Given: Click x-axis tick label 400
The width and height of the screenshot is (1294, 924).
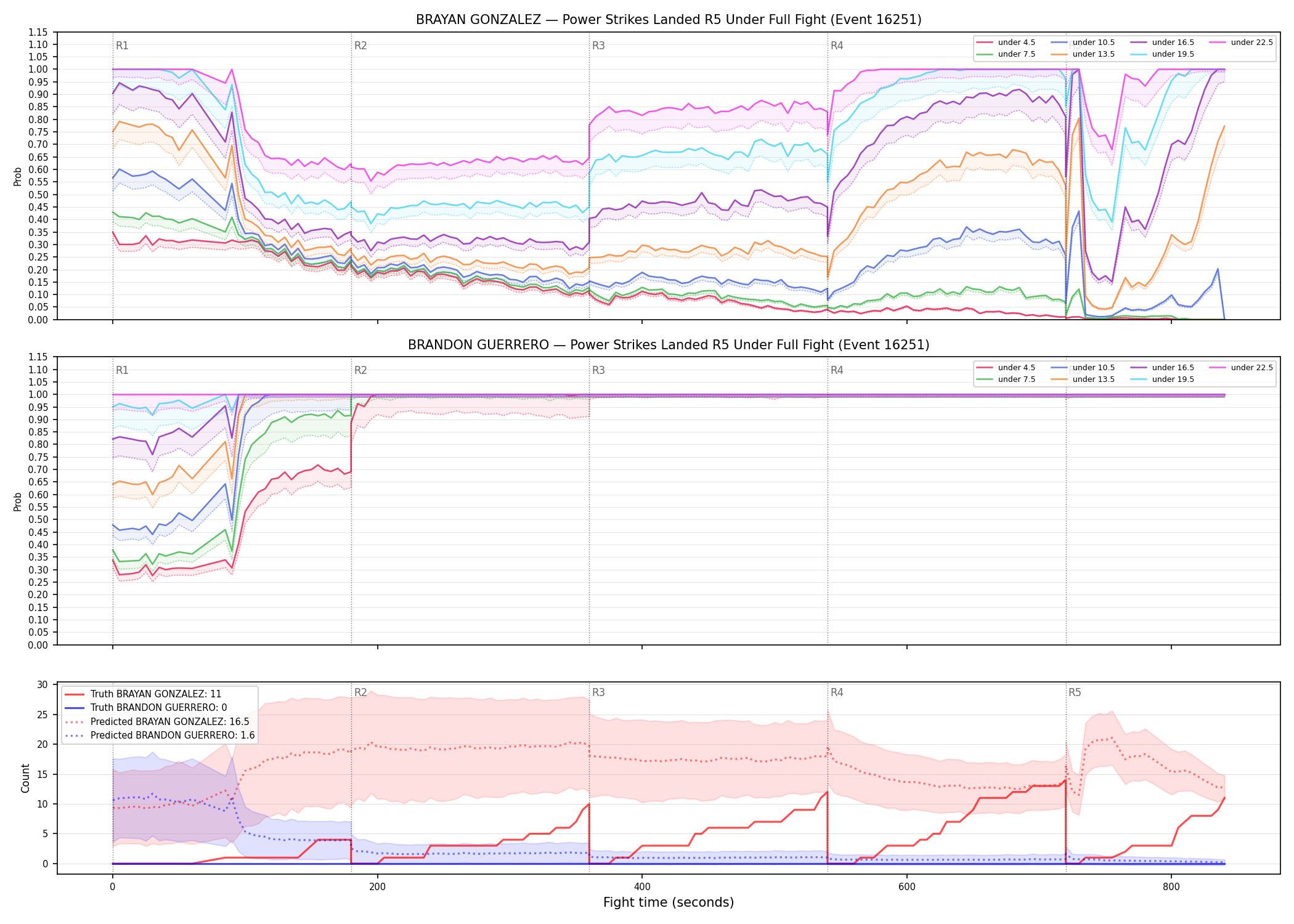Looking at the screenshot, I should pos(642,887).
